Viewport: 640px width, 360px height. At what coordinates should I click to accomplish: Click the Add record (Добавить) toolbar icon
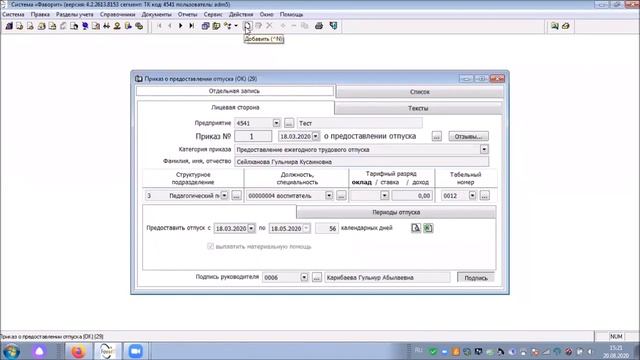click(x=247, y=26)
